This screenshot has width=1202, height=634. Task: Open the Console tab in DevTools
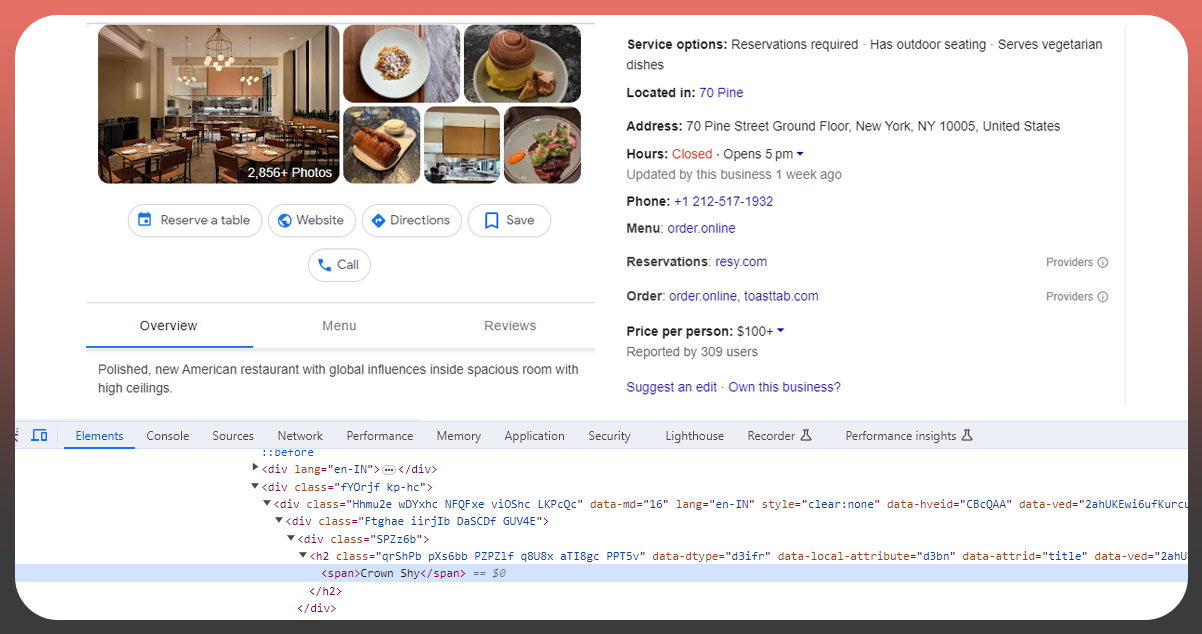point(167,436)
